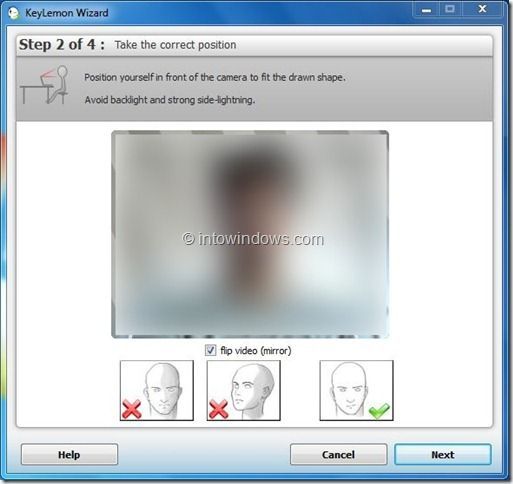Image resolution: width=513 pixels, height=484 pixels.
Task: Cancel the KeyLemon wizard
Action: (338, 455)
